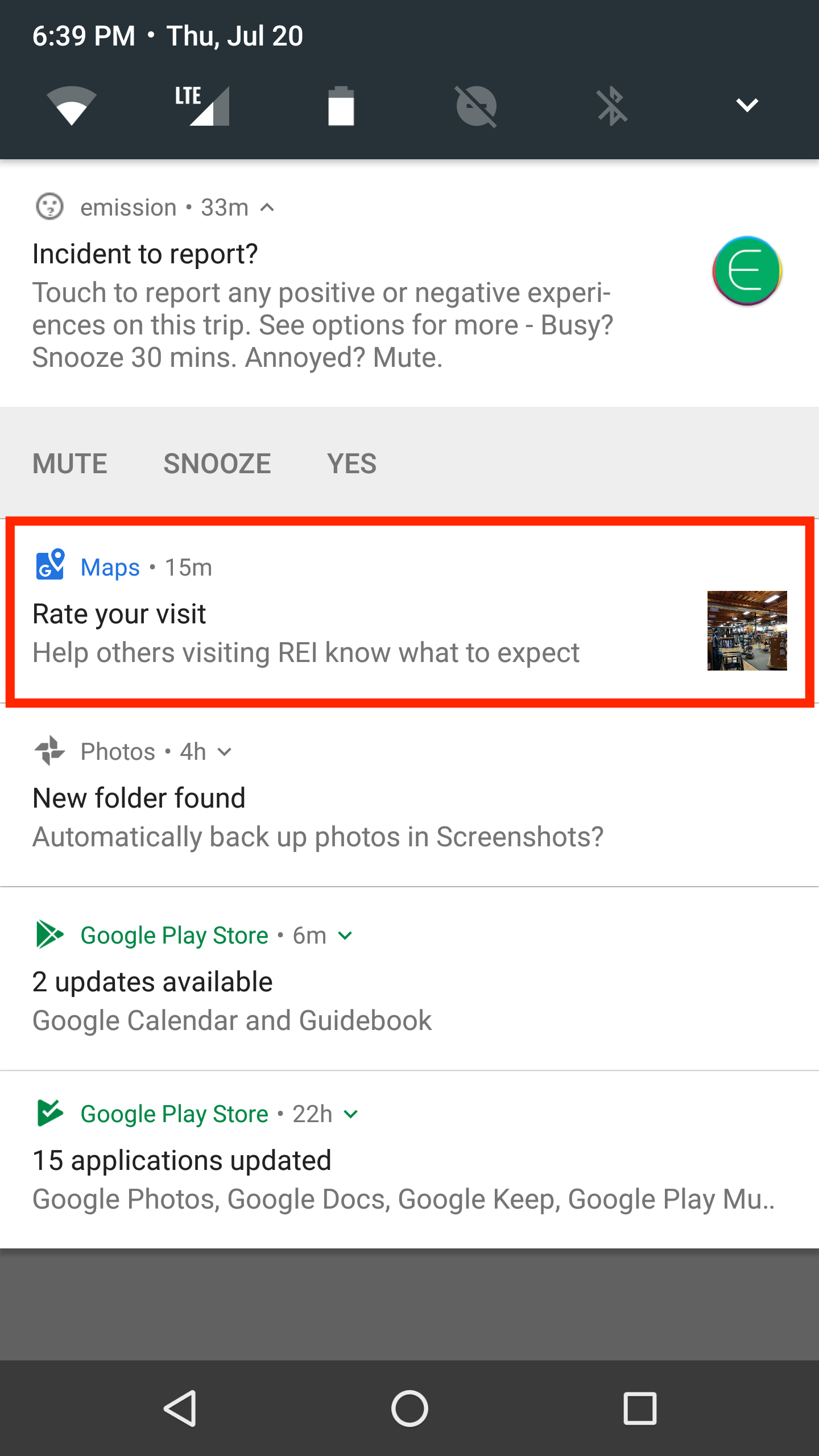819x1456 pixels.
Task: Tap the LTE mobile data icon
Action: (202, 106)
